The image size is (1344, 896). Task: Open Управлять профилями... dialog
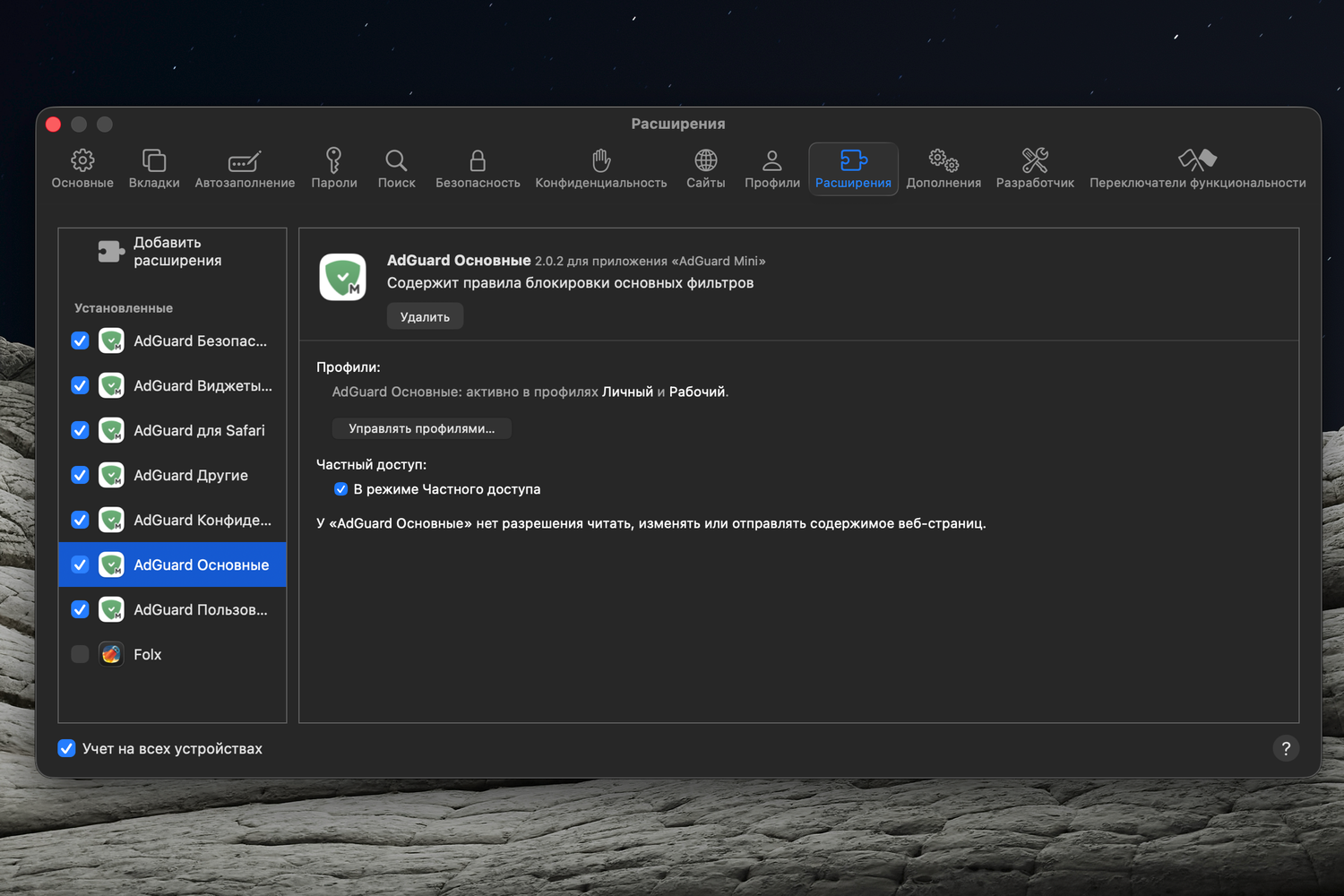pyautogui.click(x=421, y=428)
